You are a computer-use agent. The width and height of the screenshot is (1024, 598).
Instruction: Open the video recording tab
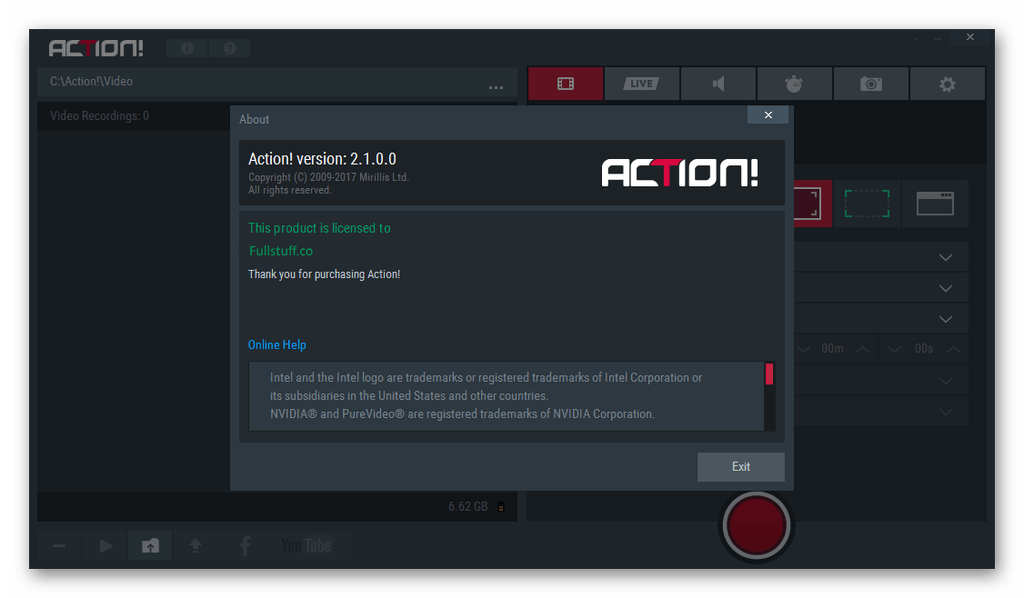(566, 84)
